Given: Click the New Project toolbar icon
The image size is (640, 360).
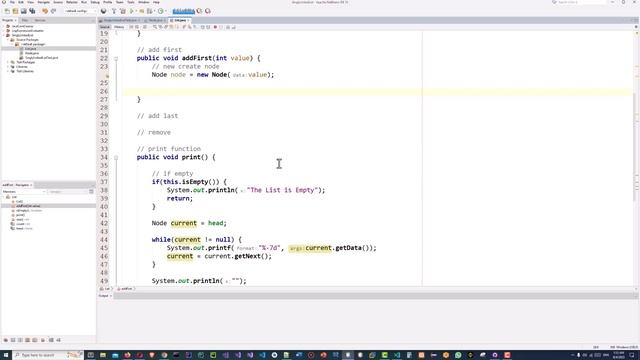Looking at the screenshot, I should 15,11.
